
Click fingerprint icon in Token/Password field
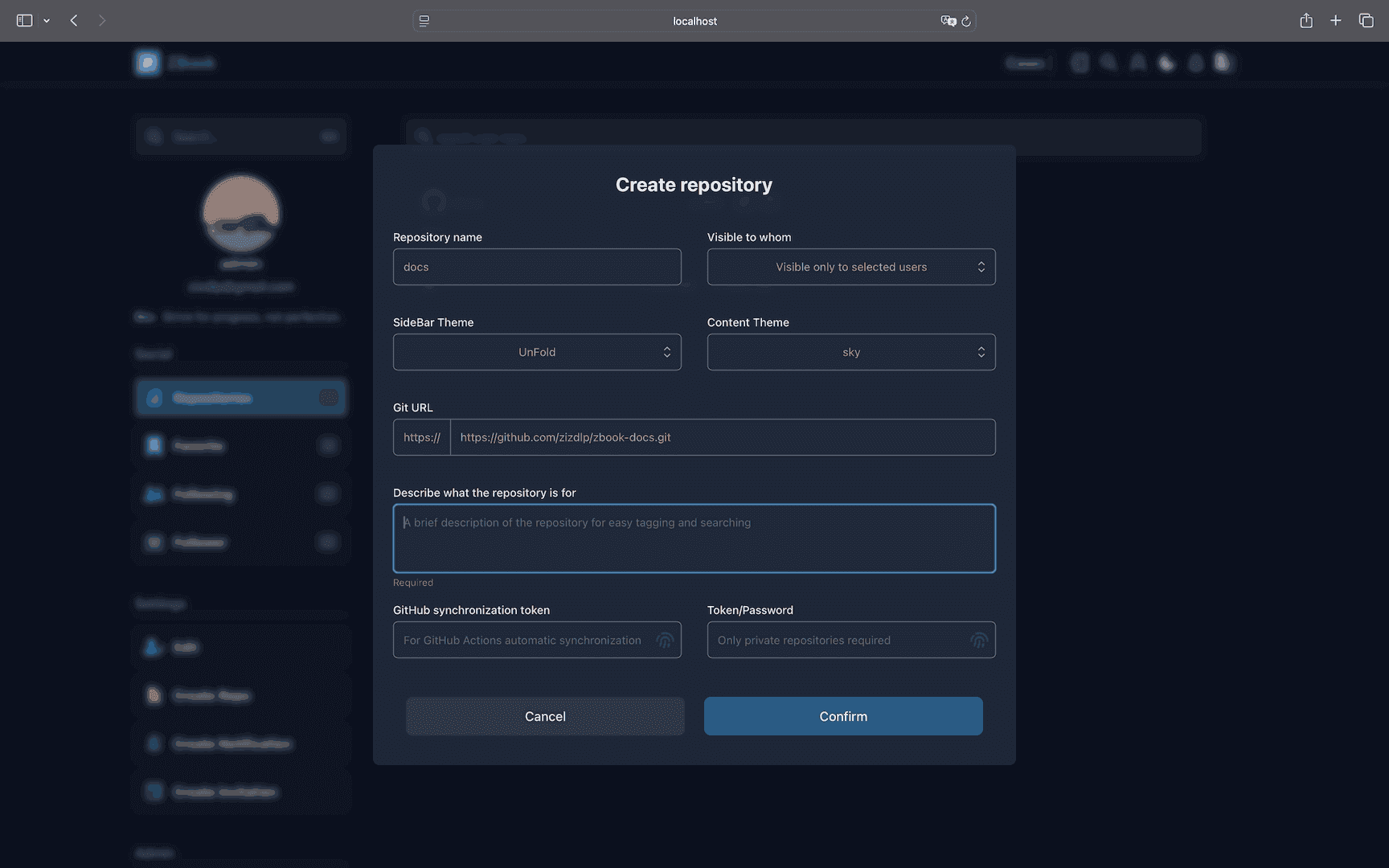coord(979,641)
